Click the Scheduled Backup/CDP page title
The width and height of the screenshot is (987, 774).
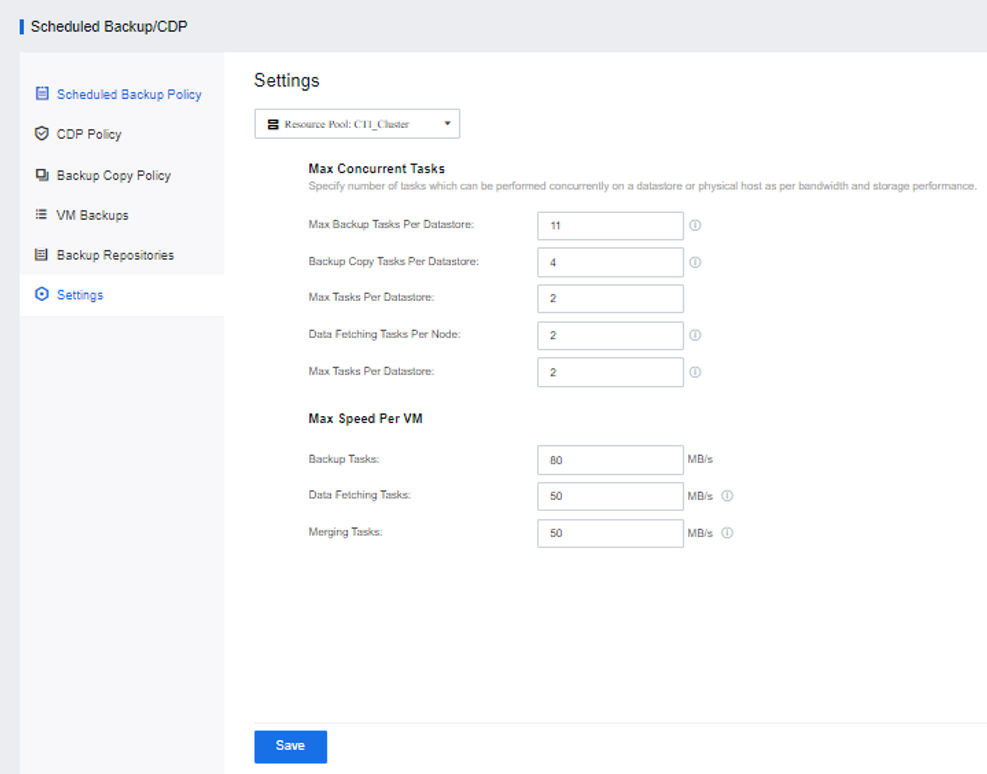(109, 26)
